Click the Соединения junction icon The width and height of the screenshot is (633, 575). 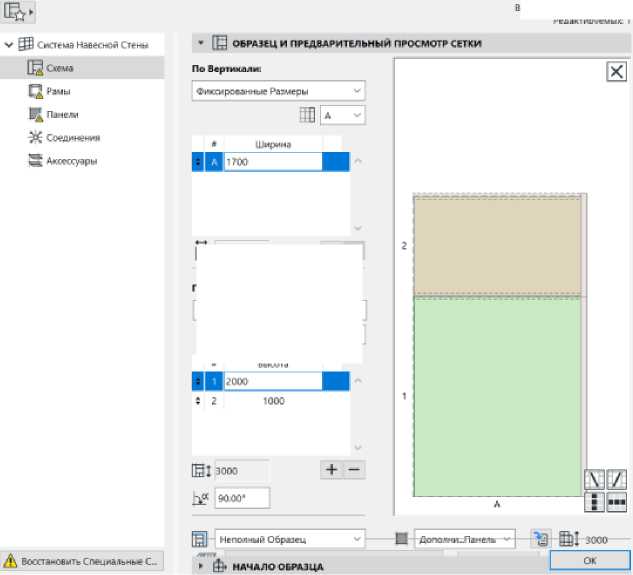tap(35, 138)
